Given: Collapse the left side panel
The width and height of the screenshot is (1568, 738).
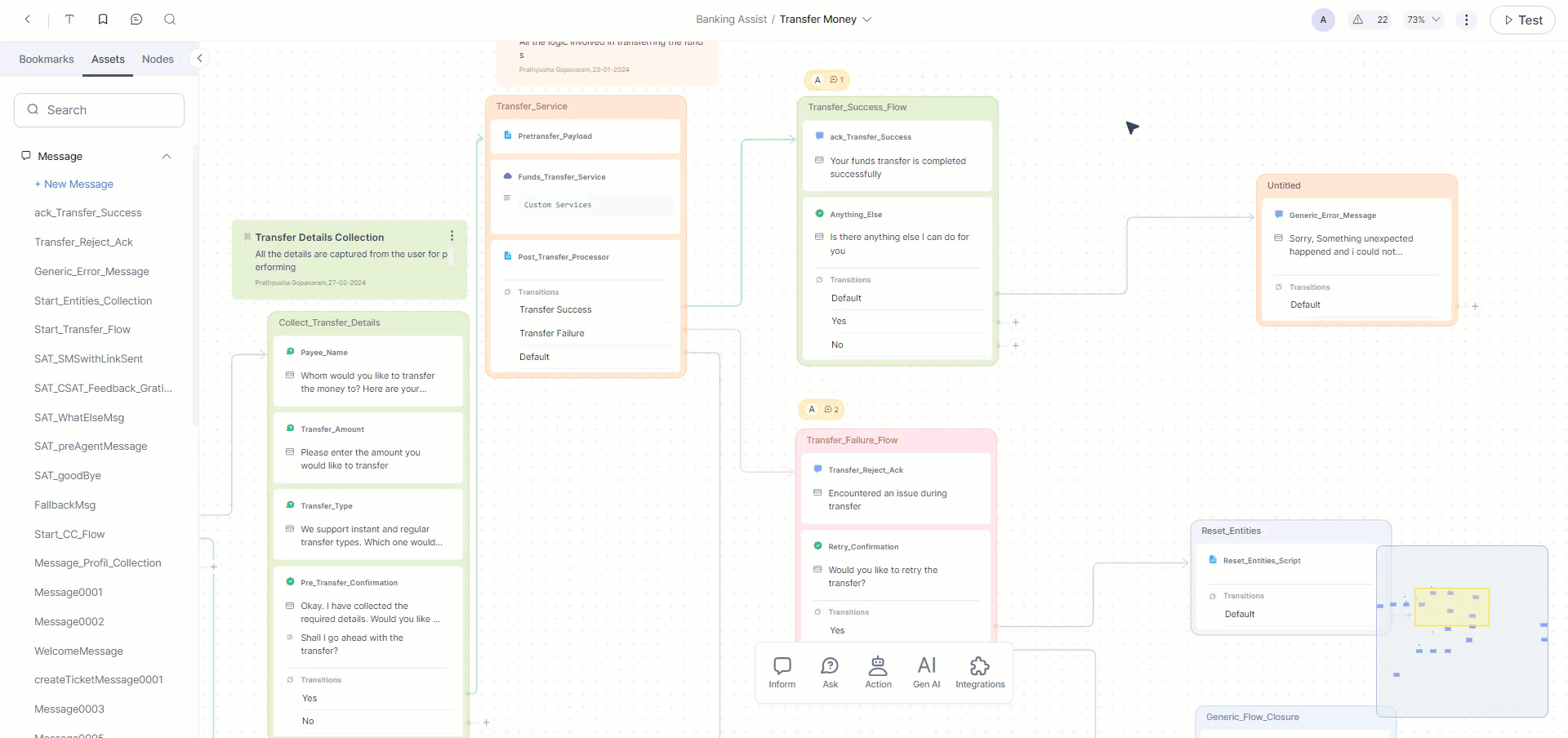Looking at the screenshot, I should coord(199,58).
